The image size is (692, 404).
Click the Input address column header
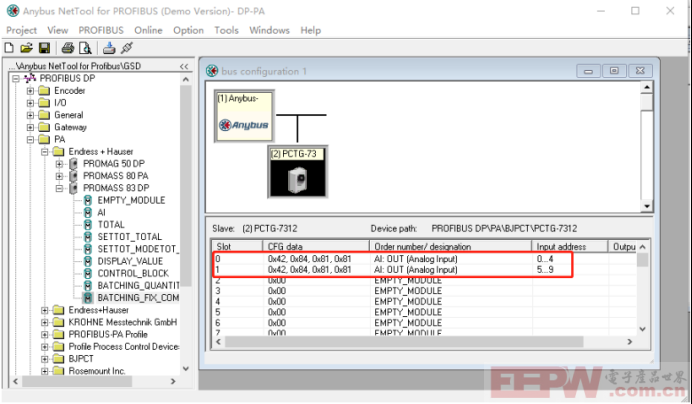pyautogui.click(x=570, y=246)
